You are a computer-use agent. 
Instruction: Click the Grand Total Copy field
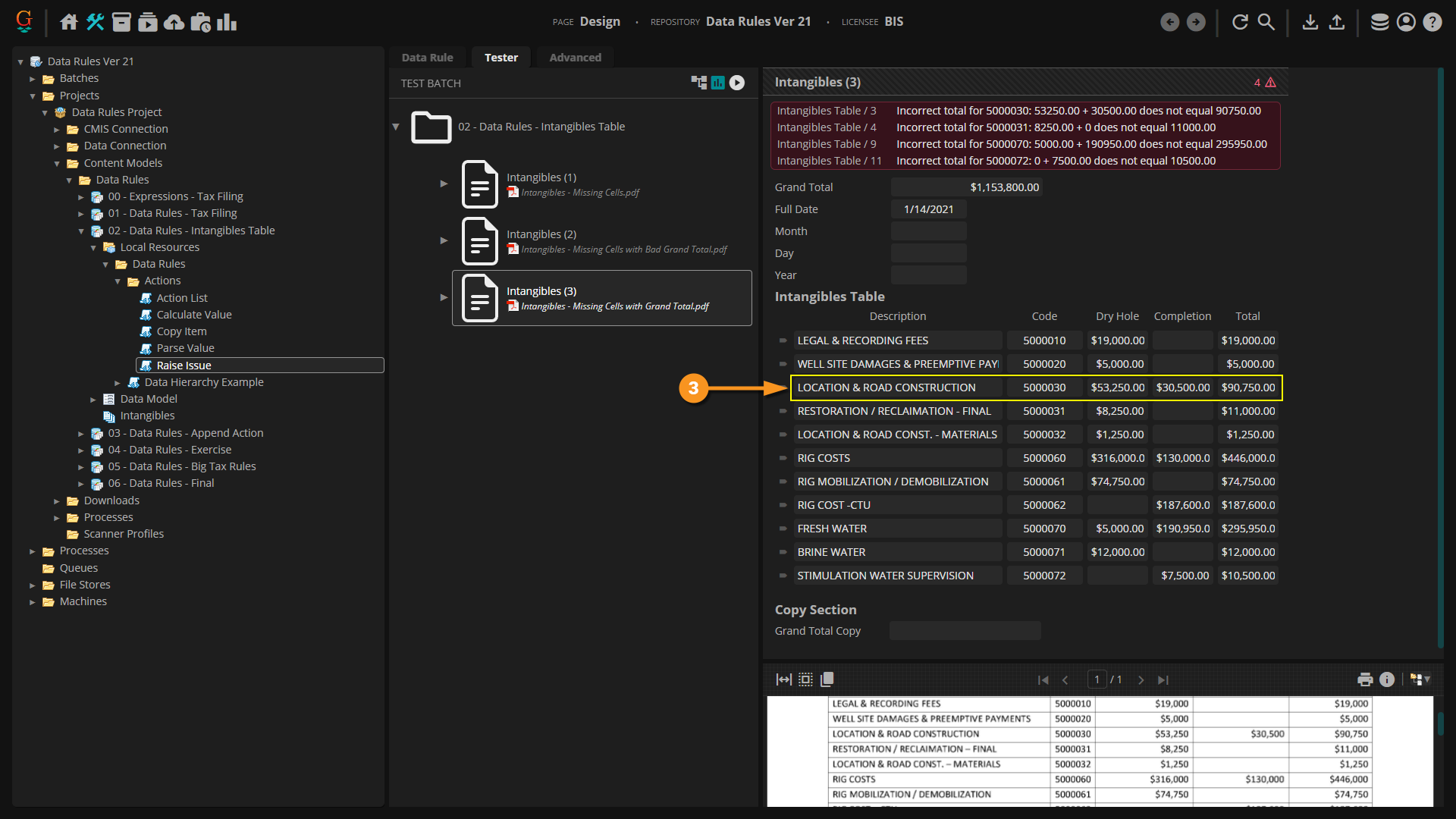point(965,631)
